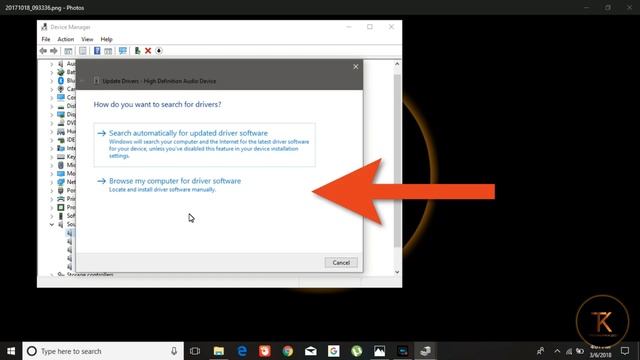
Task: Open the Google app icon in taskbar
Action: pyautogui.click(x=333, y=351)
